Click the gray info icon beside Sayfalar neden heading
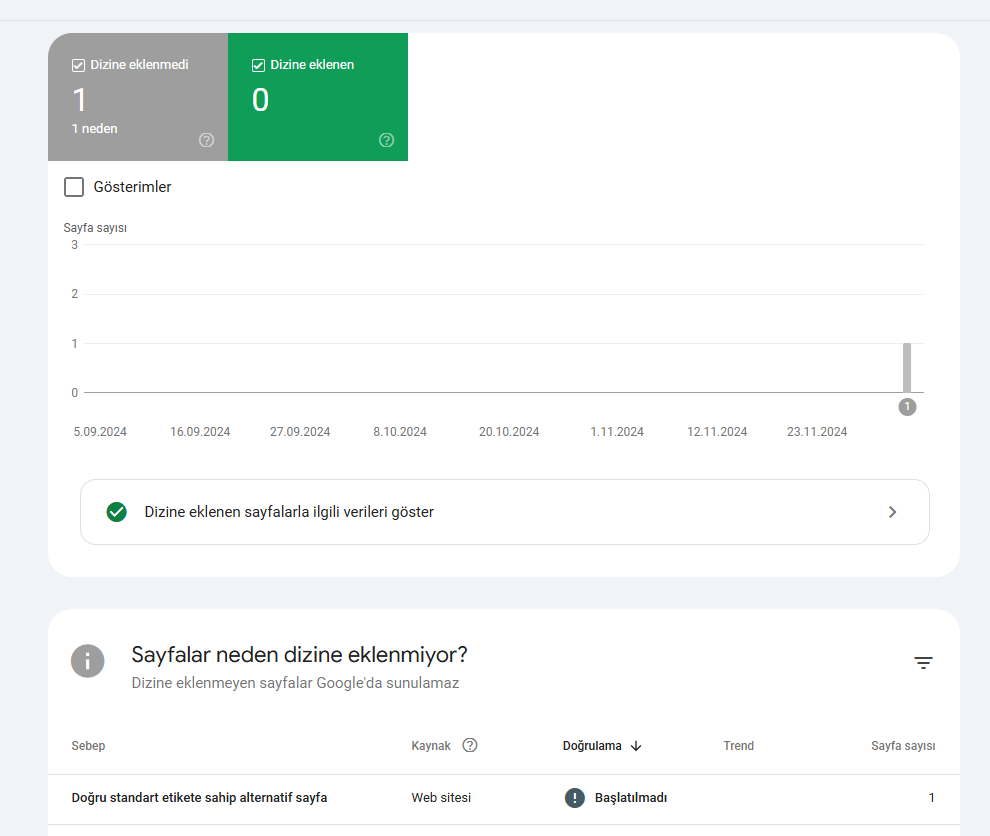 [87, 661]
